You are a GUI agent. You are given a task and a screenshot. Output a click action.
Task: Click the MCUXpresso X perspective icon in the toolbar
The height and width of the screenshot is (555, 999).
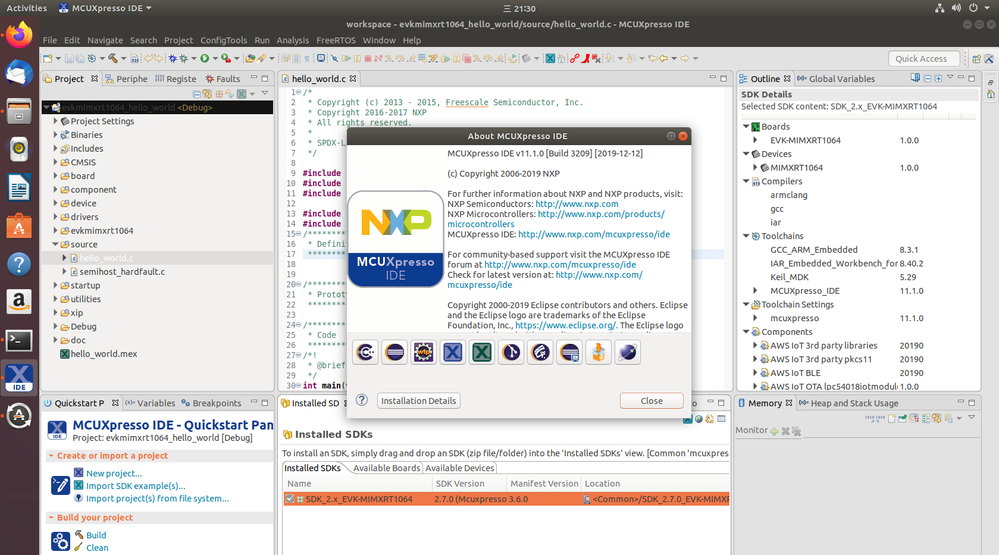pos(550,59)
